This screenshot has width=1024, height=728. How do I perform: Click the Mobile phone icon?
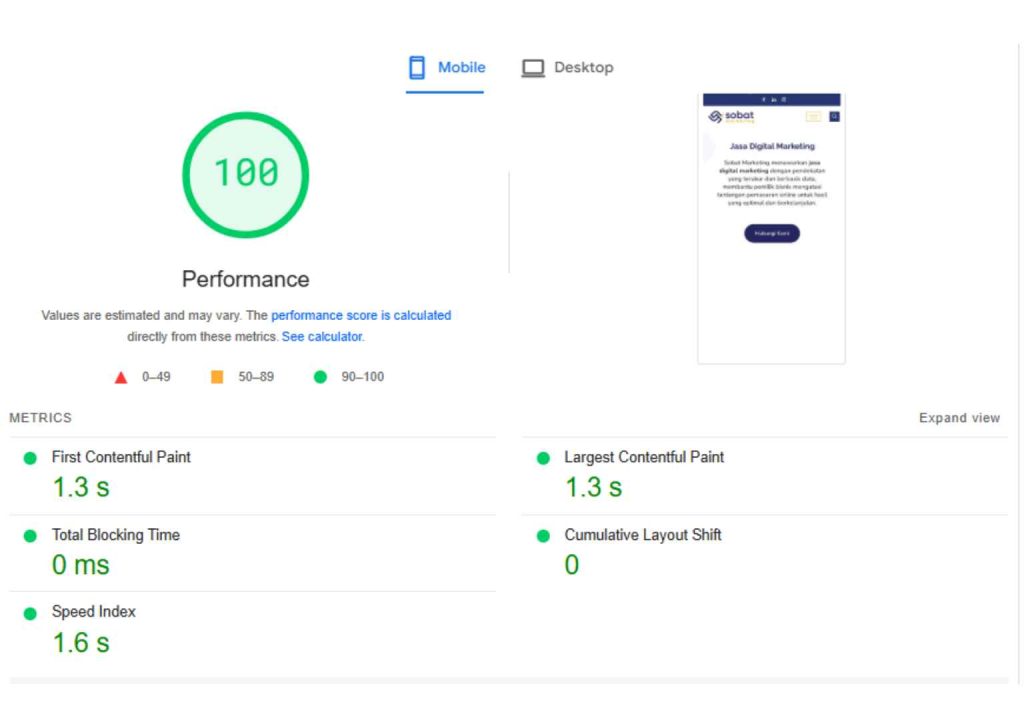pyautogui.click(x=417, y=68)
